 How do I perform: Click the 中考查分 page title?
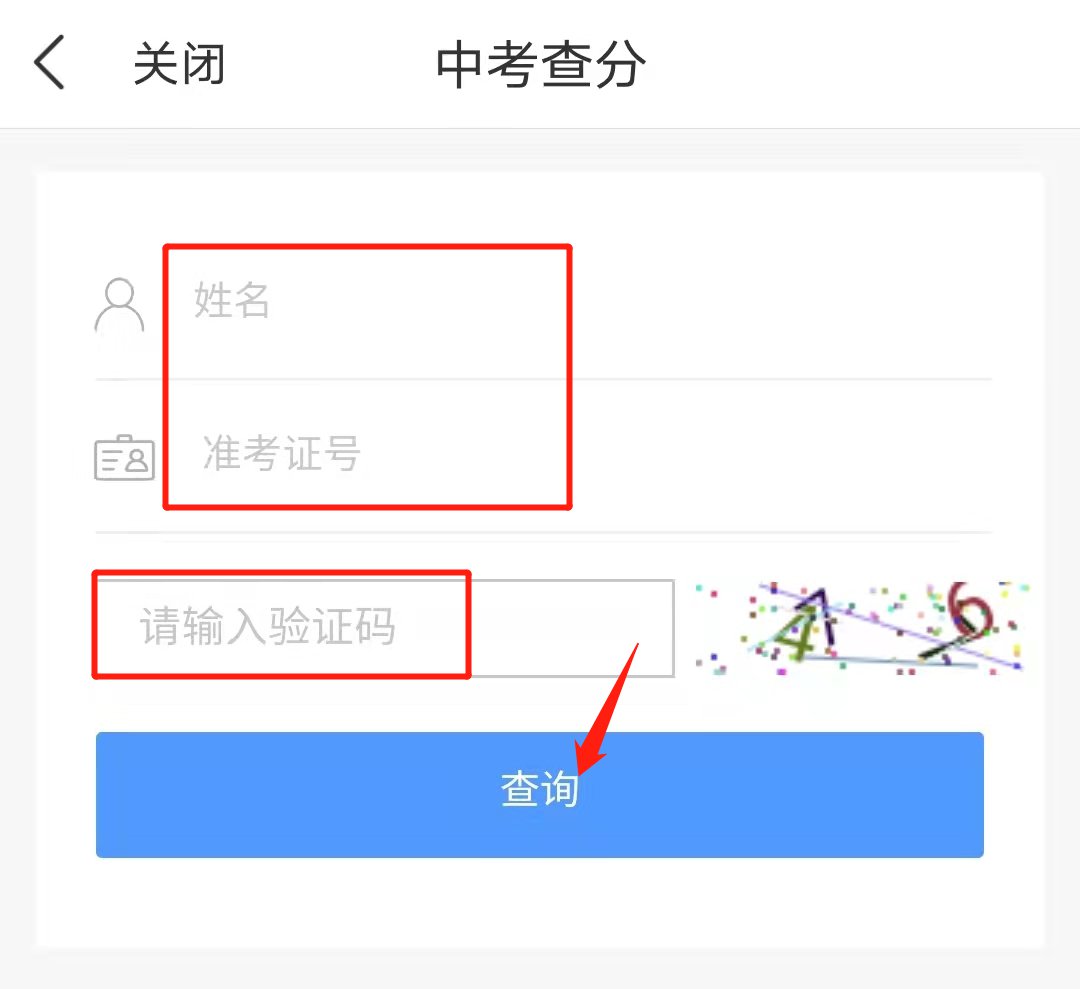(541, 64)
